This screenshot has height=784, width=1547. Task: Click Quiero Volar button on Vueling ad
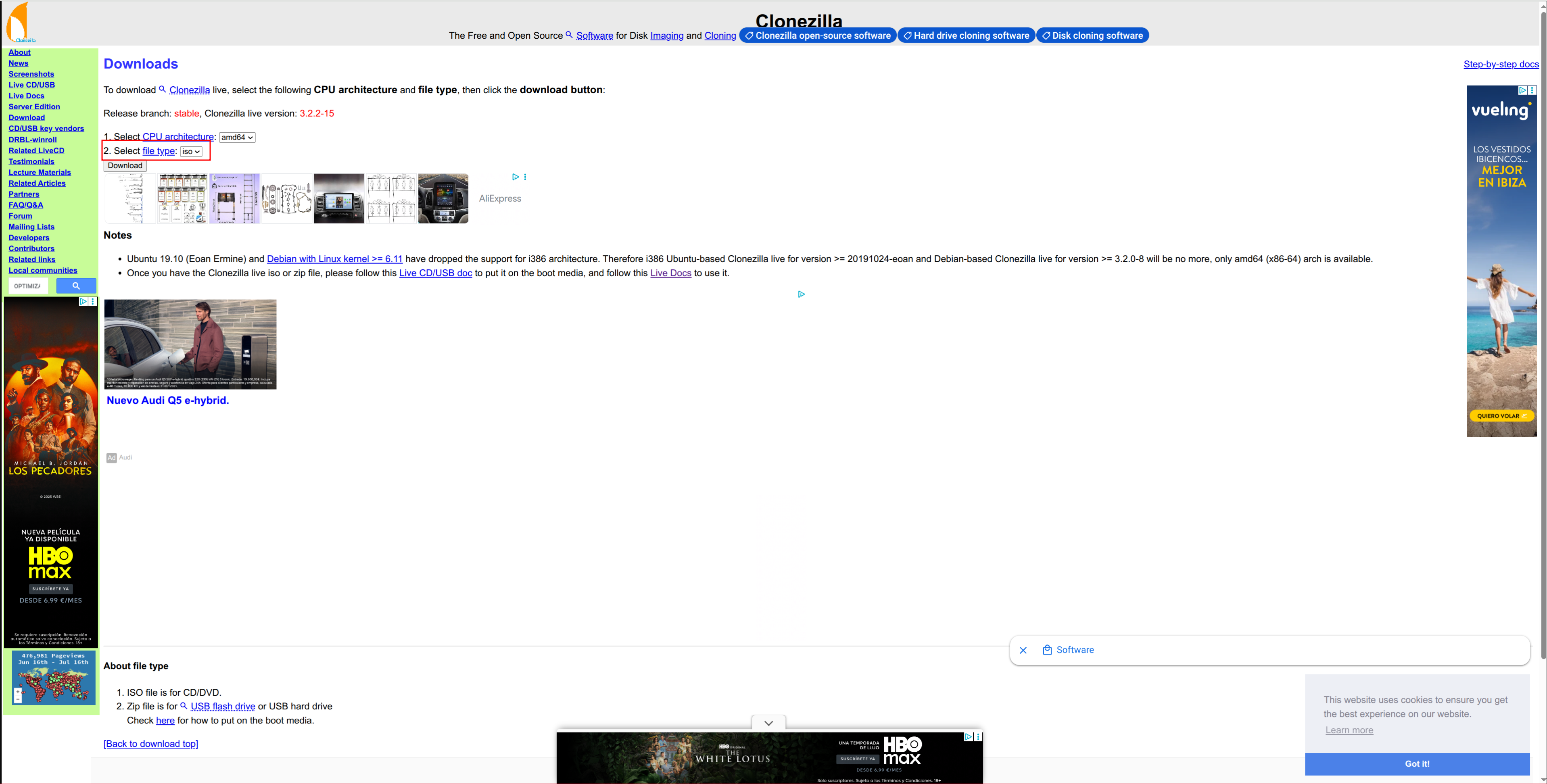[x=1501, y=416]
